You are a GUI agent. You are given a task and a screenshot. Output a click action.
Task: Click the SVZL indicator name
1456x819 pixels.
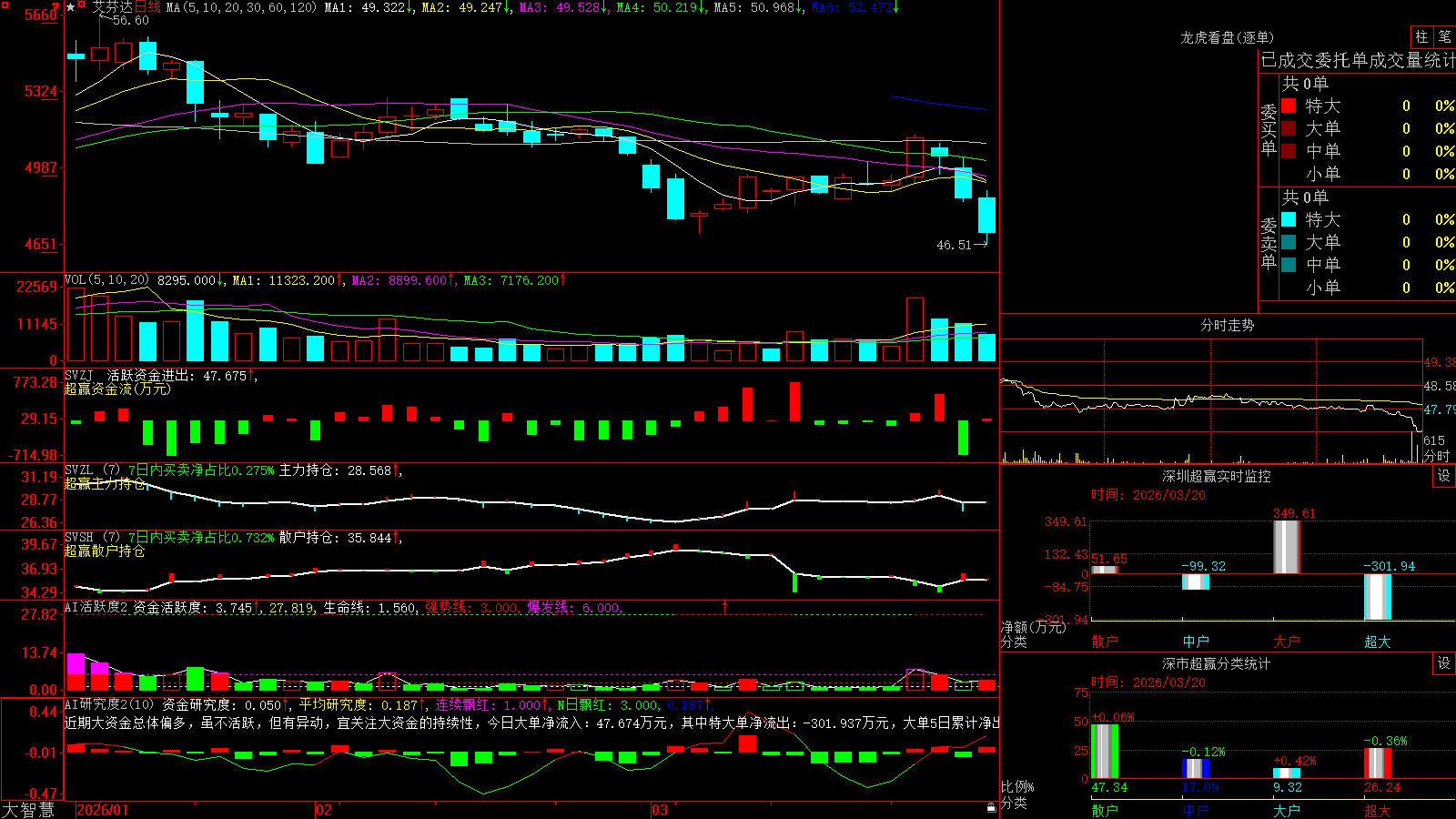[78, 470]
